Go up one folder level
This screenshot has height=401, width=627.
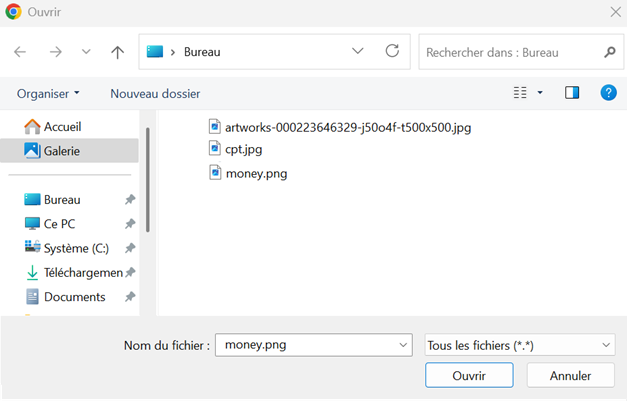(x=117, y=52)
